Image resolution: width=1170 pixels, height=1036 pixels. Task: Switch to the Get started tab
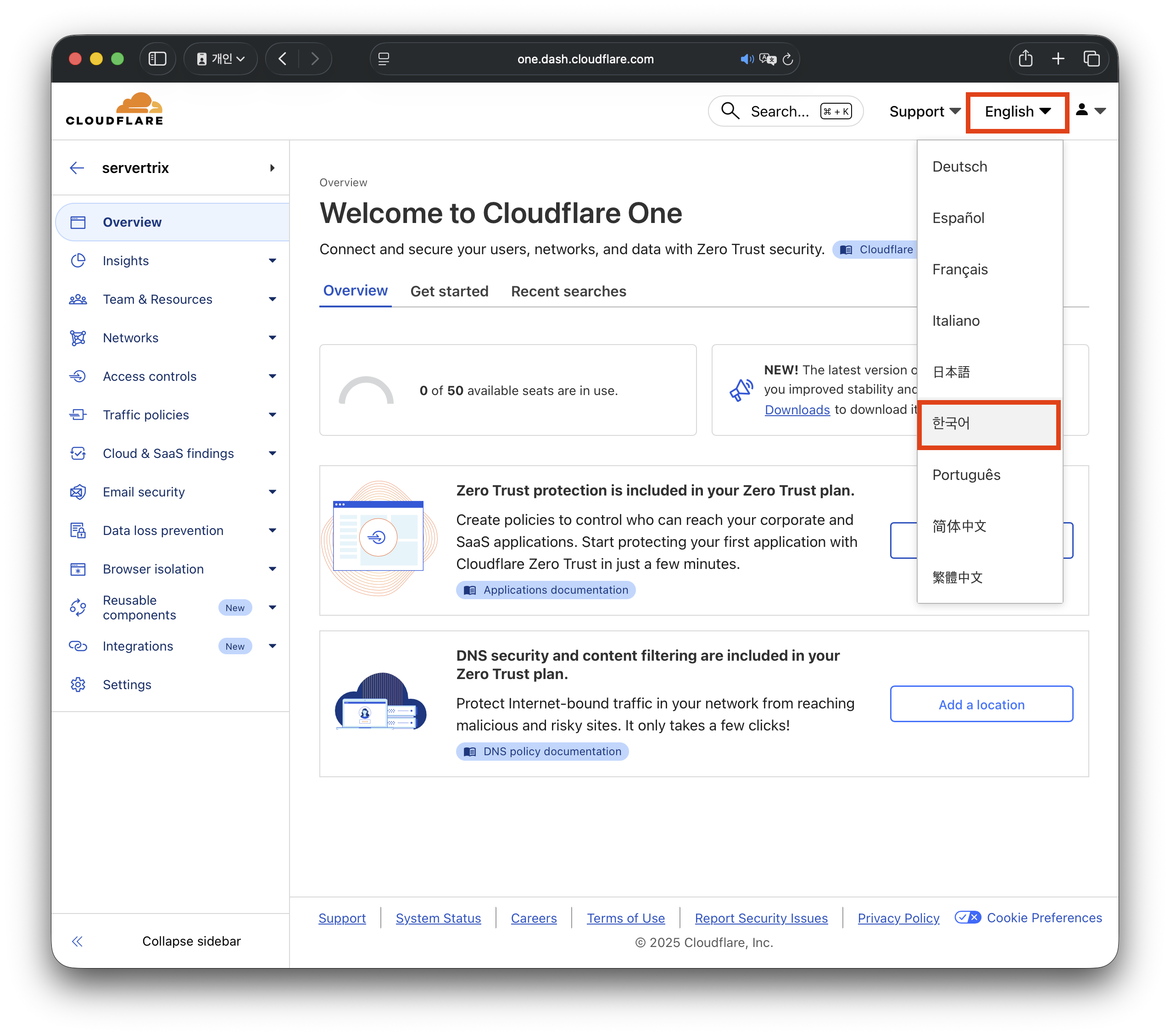(449, 291)
